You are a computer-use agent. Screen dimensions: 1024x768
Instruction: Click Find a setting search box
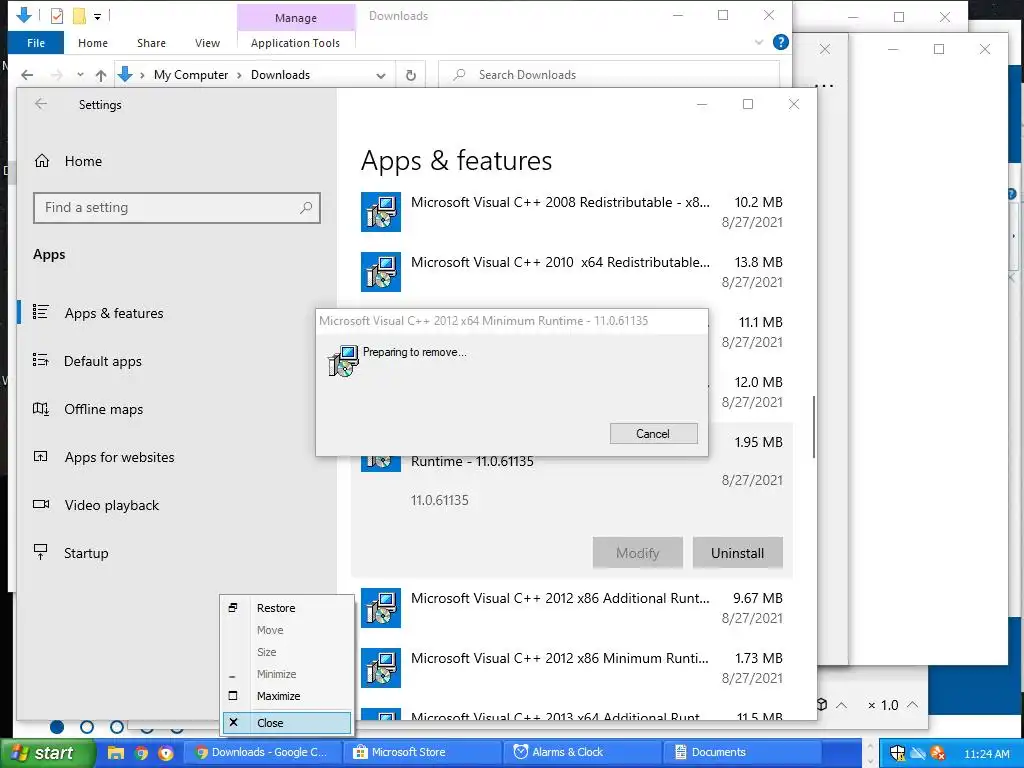pos(176,208)
